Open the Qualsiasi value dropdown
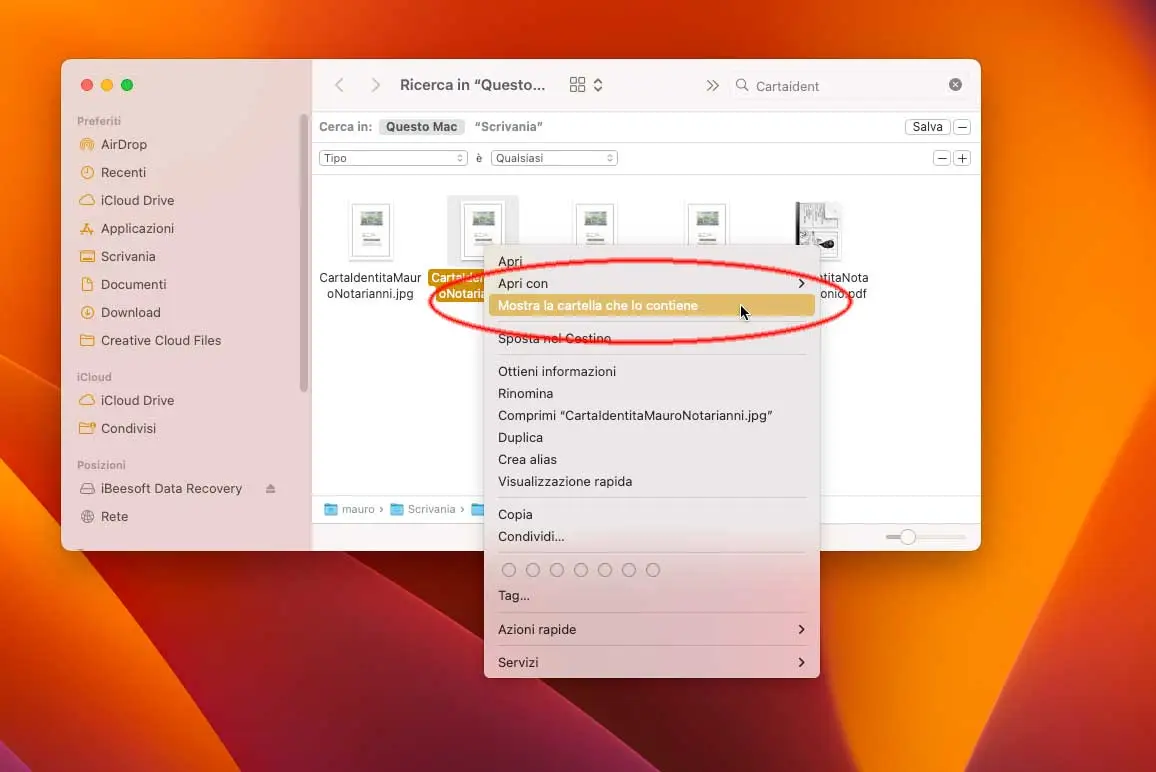This screenshot has width=1156, height=772. click(554, 158)
